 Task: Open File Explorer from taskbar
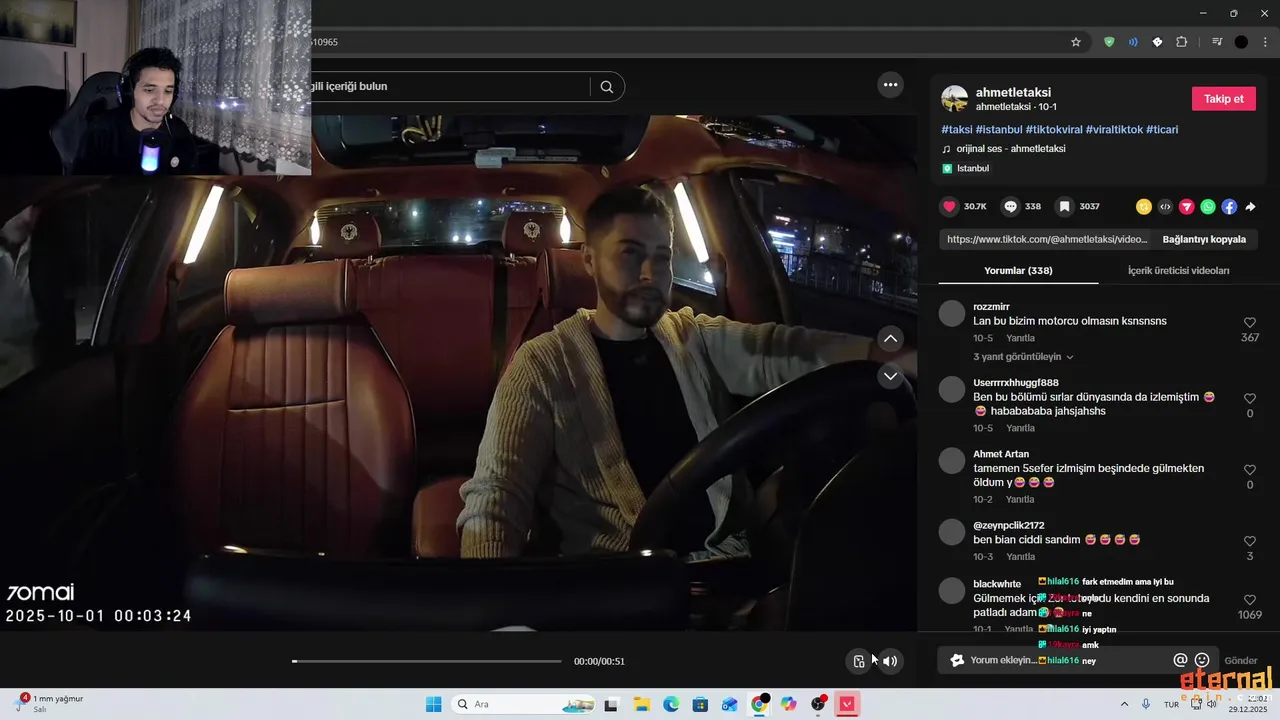point(641,704)
